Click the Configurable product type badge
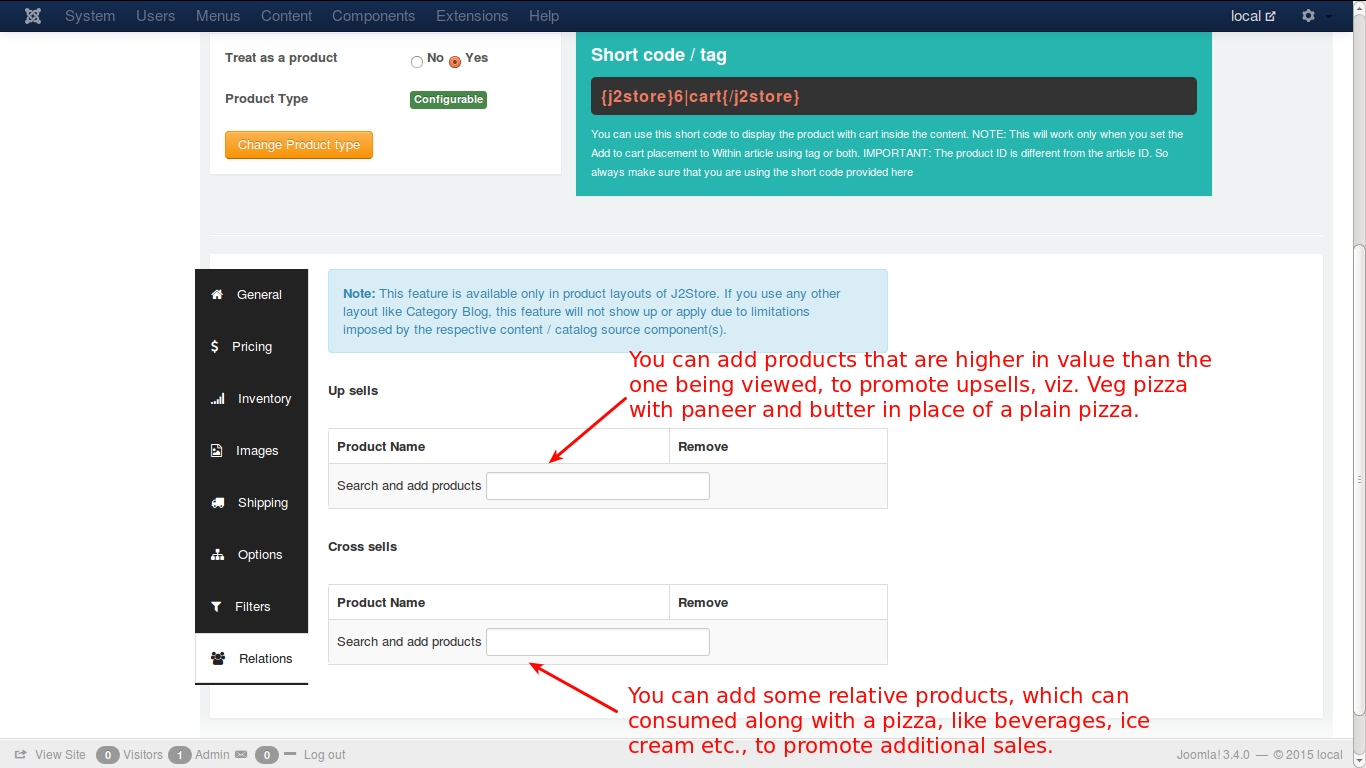Screen dimensions: 1366x768 pos(449,100)
